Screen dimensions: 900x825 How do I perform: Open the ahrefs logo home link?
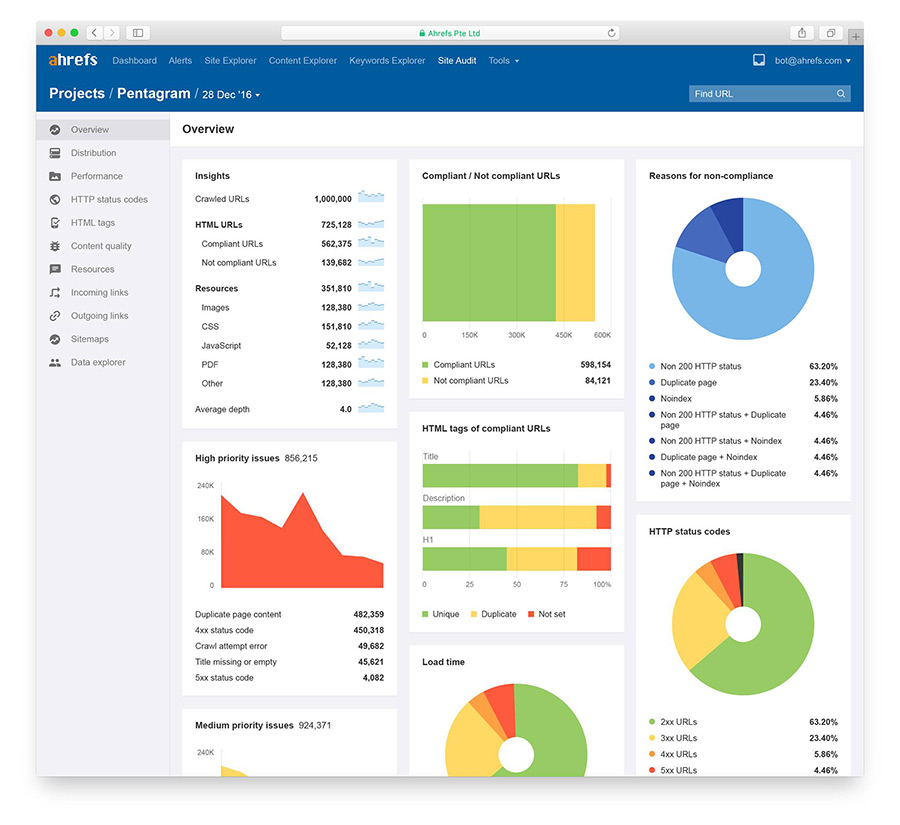pos(73,60)
